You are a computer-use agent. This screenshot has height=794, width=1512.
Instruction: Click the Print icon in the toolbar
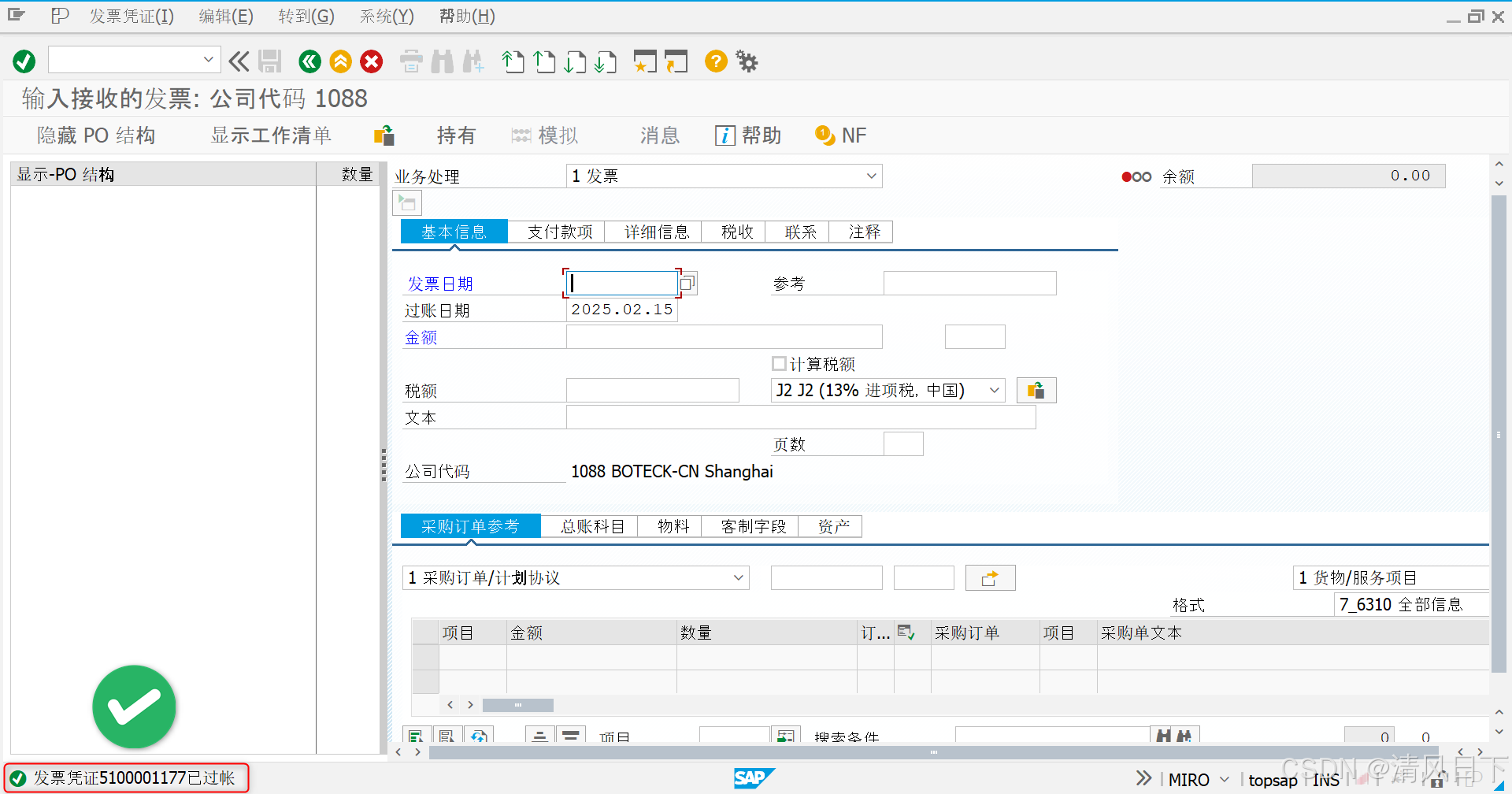[x=410, y=61]
